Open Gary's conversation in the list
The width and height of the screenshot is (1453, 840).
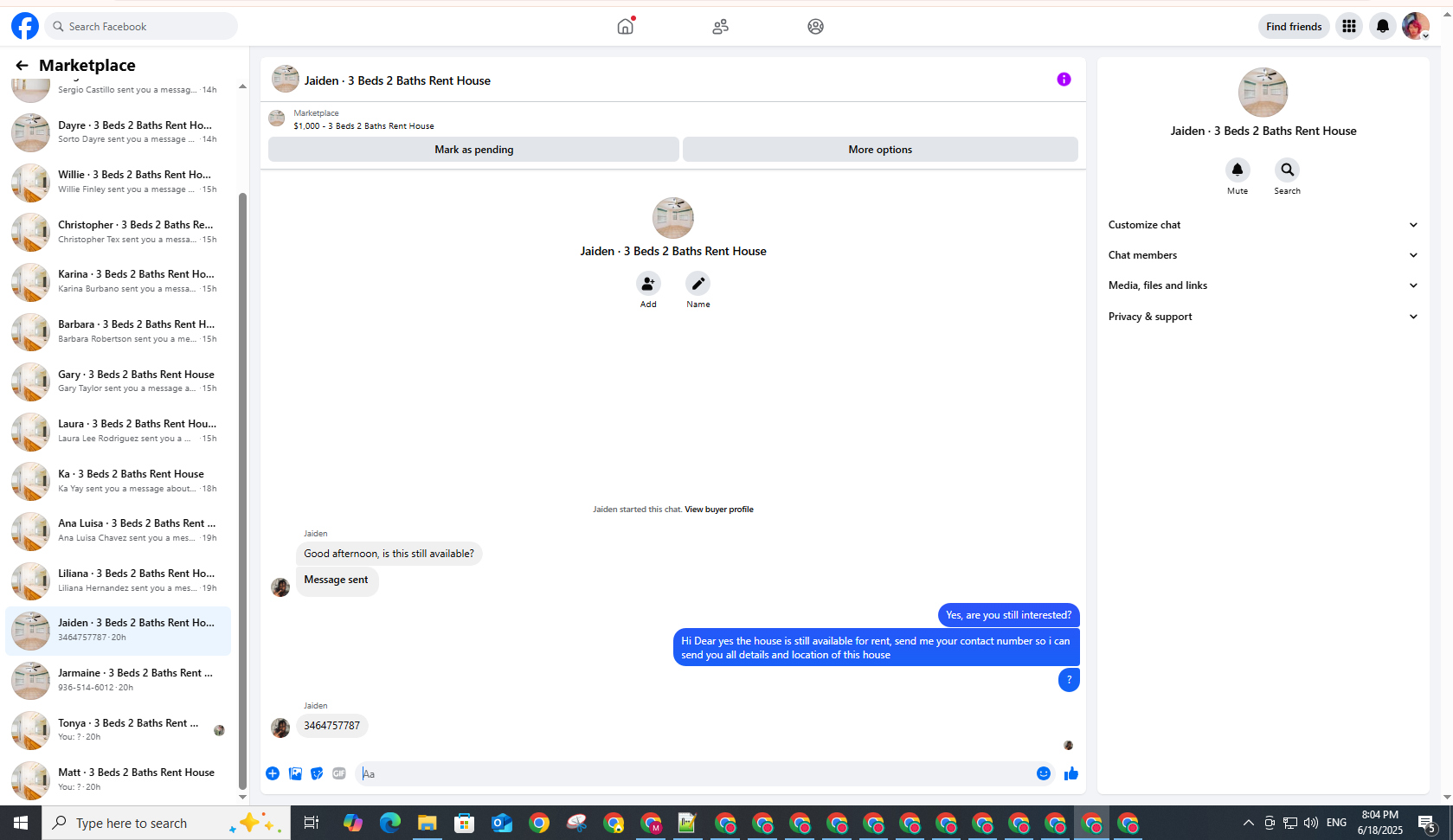[119, 382]
